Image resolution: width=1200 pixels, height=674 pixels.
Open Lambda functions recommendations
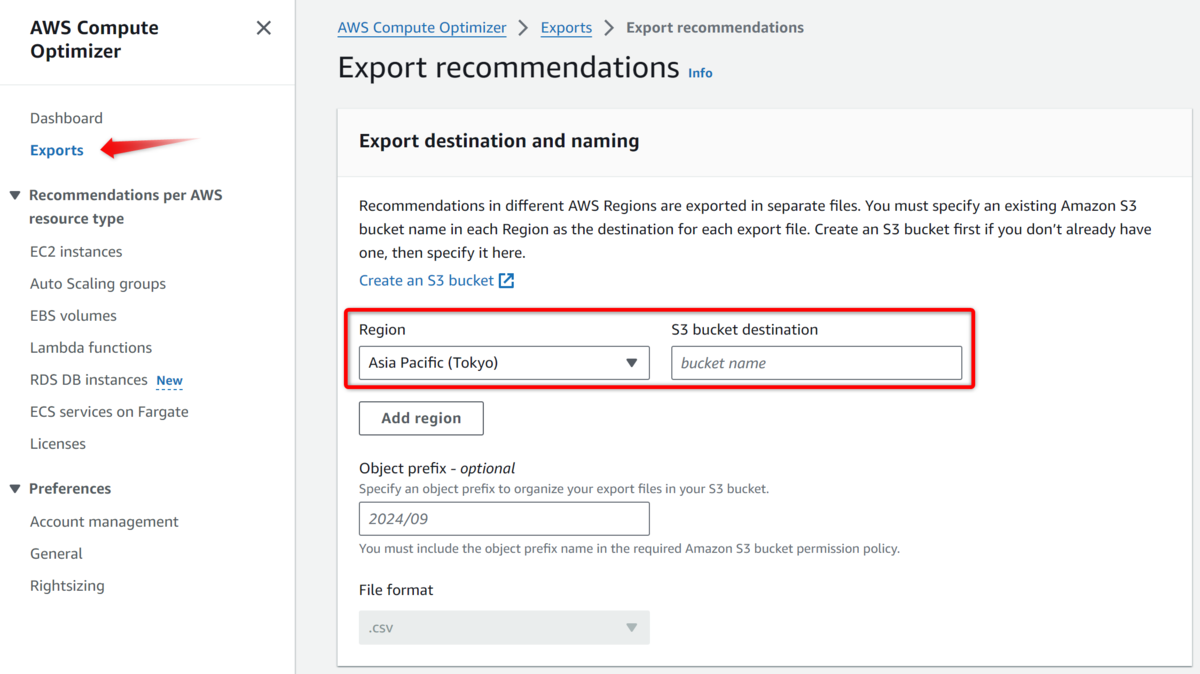(x=91, y=348)
